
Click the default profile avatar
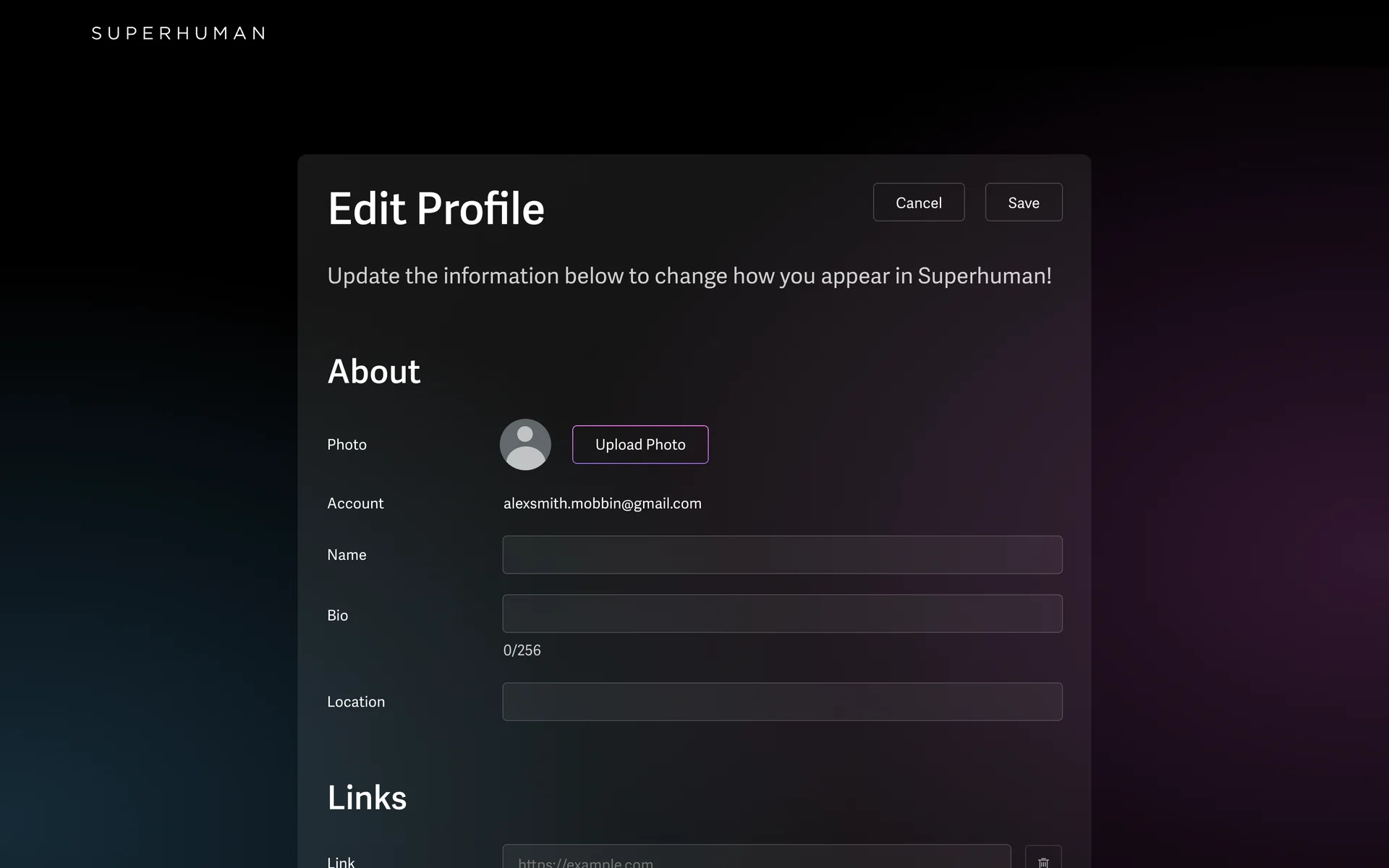[x=525, y=444]
